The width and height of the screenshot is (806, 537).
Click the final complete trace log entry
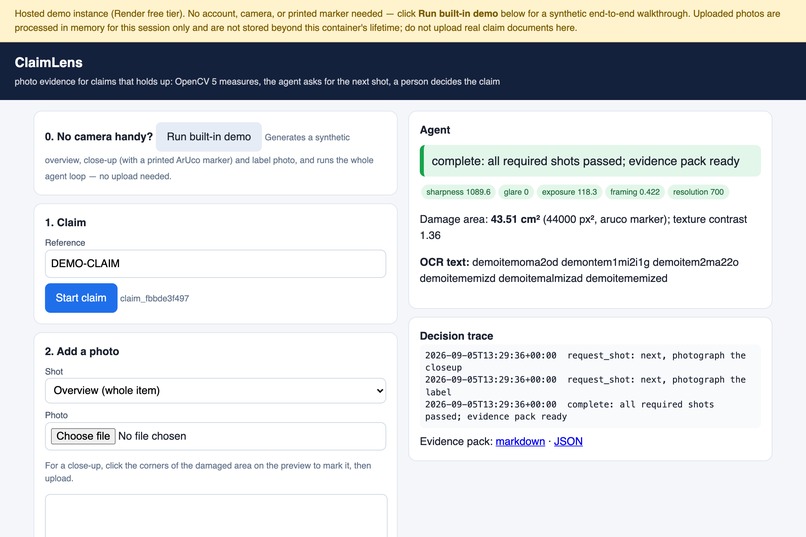point(570,410)
